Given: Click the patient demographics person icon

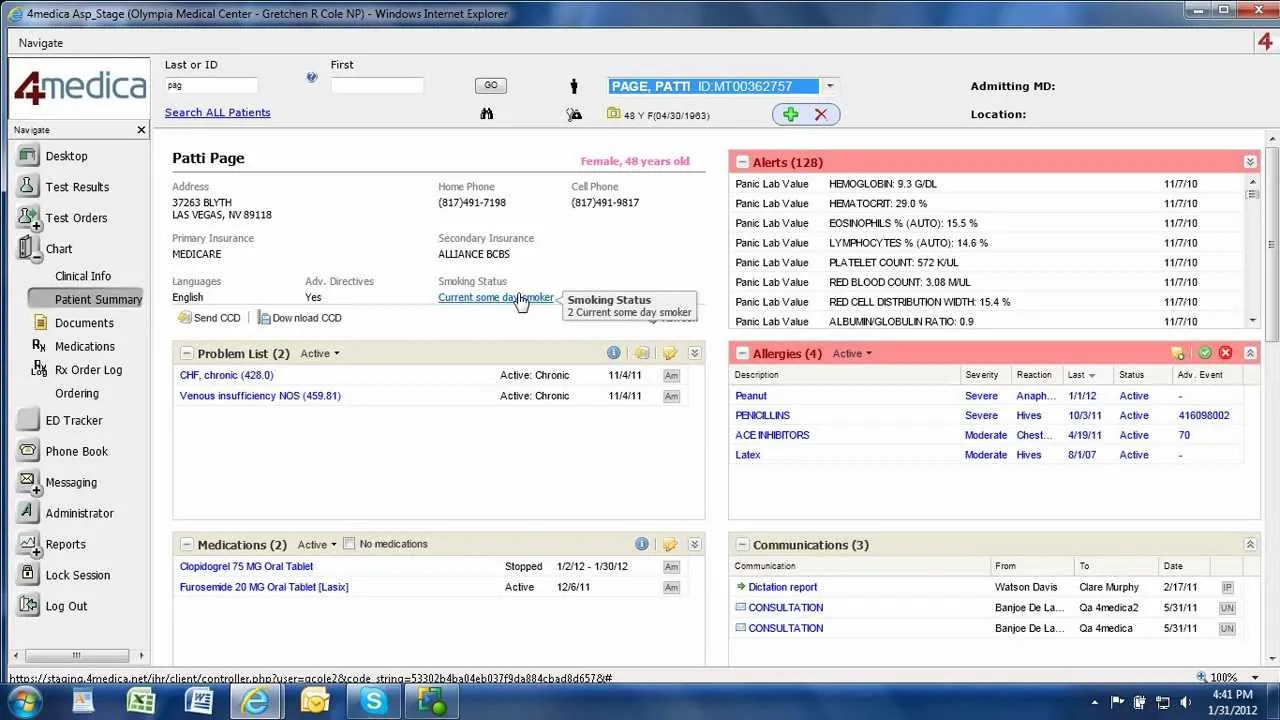Looking at the screenshot, I should (574, 86).
